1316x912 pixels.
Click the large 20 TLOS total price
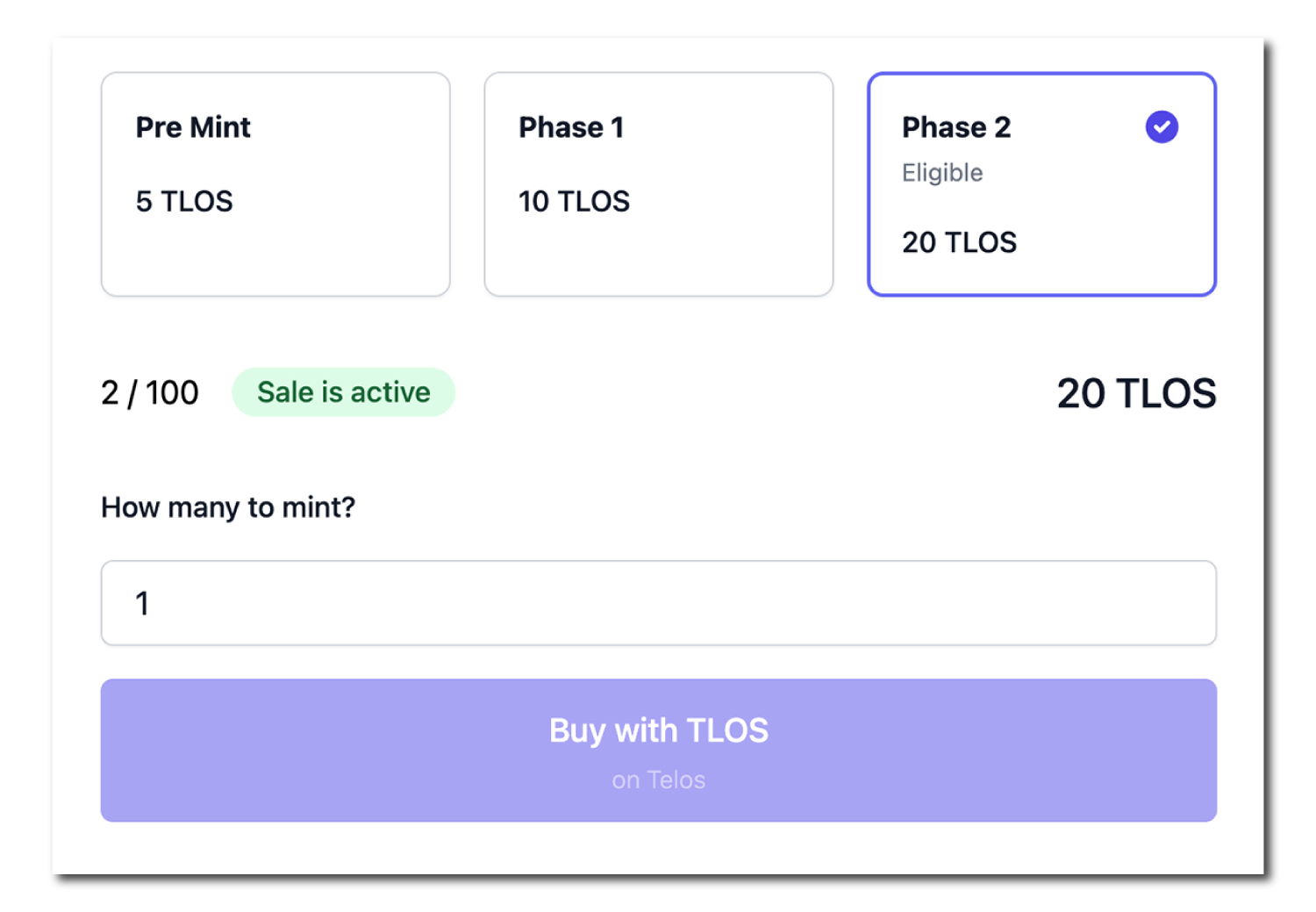coord(1136,393)
